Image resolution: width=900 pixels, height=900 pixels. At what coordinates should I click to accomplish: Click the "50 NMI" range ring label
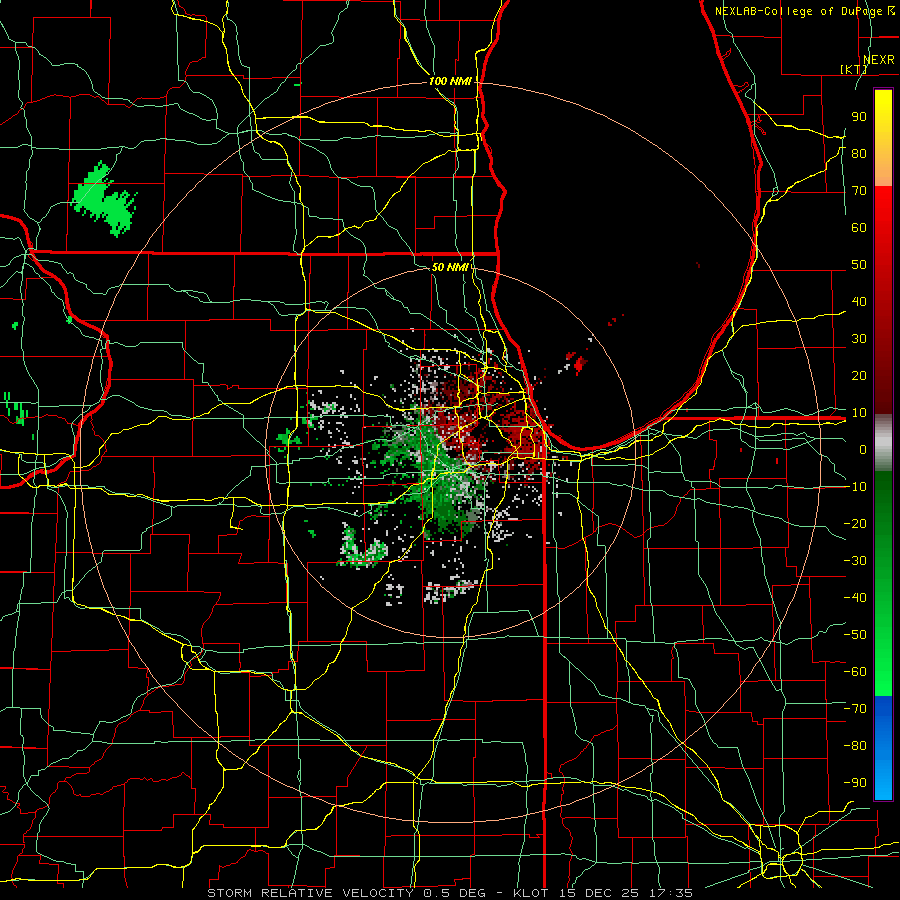450,267
